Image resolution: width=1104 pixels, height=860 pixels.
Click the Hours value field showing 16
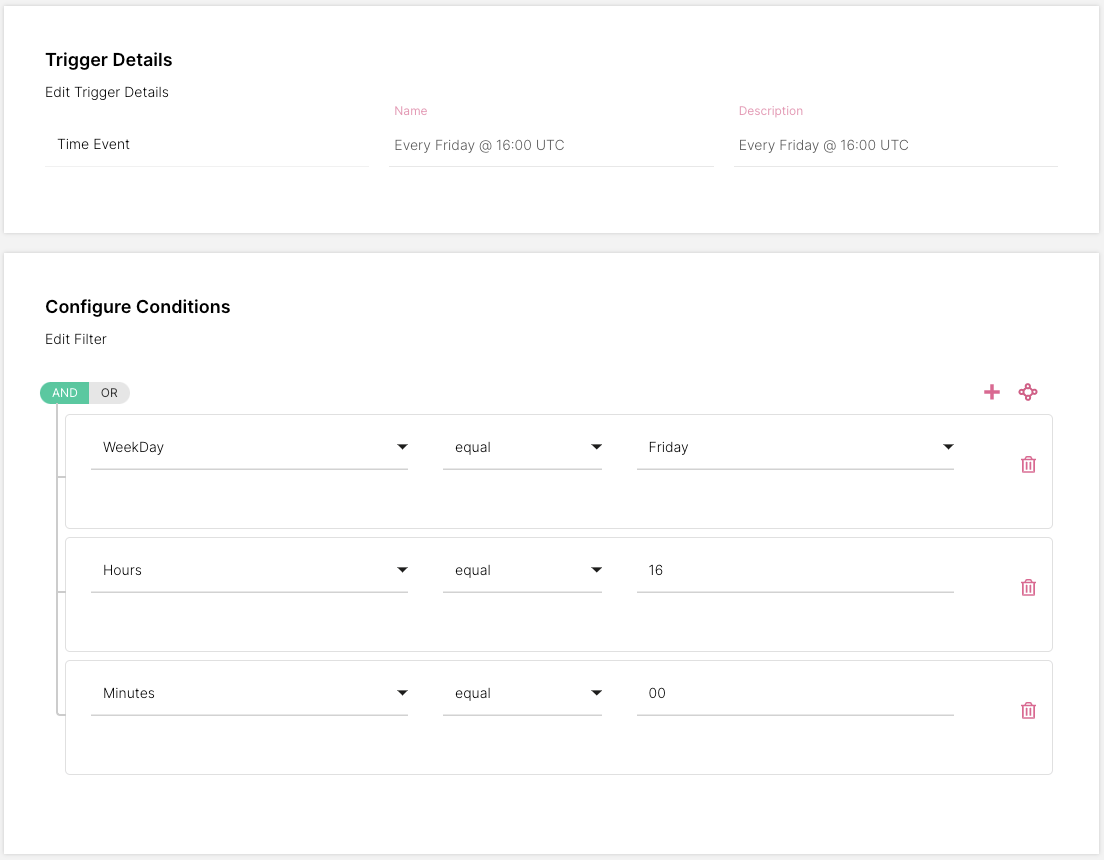click(x=794, y=570)
